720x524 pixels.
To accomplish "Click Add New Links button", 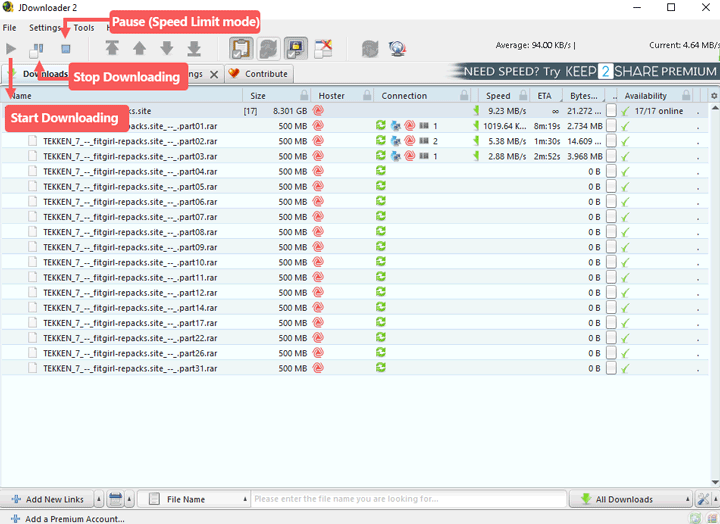I will pyautogui.click(x=47, y=499).
